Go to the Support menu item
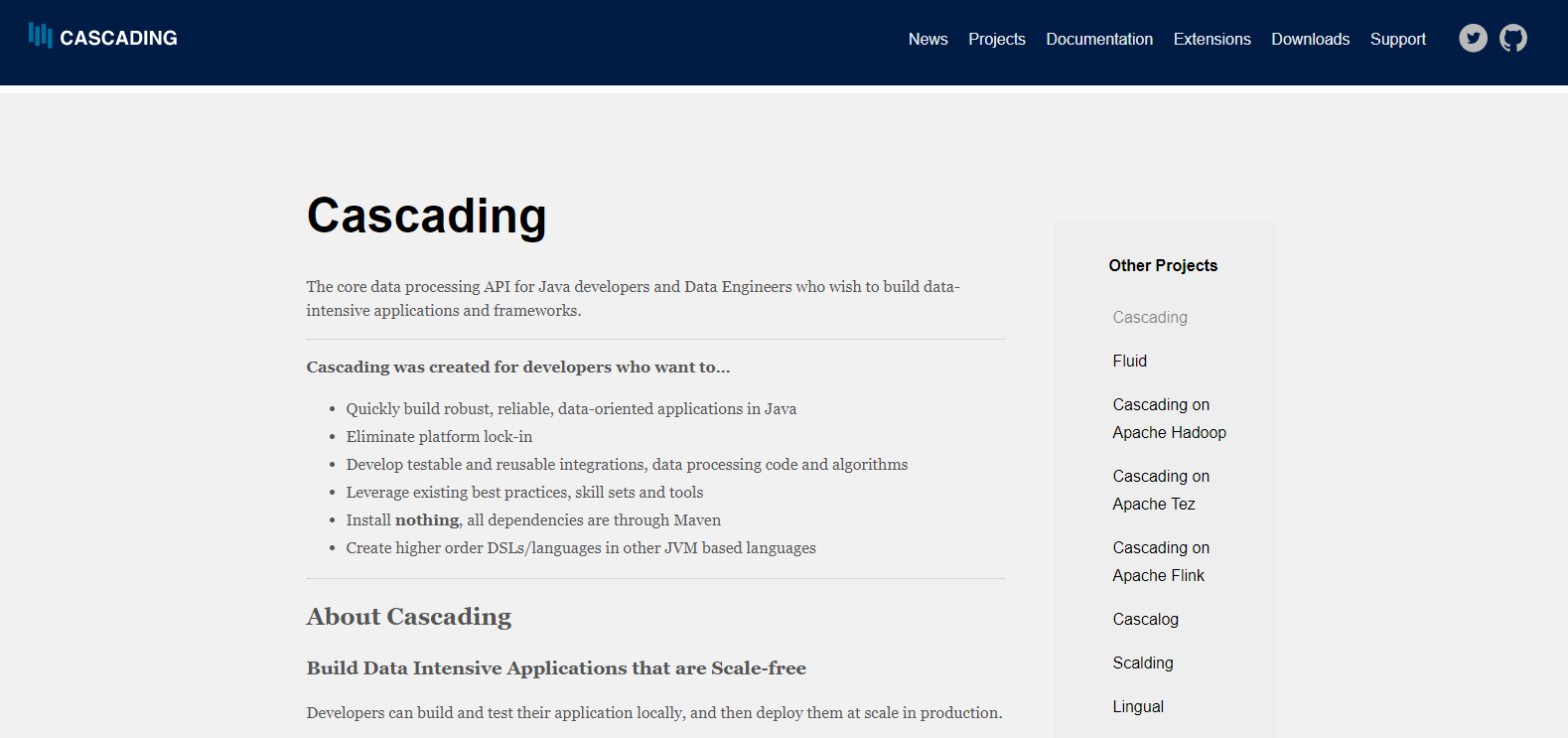 (x=1398, y=39)
